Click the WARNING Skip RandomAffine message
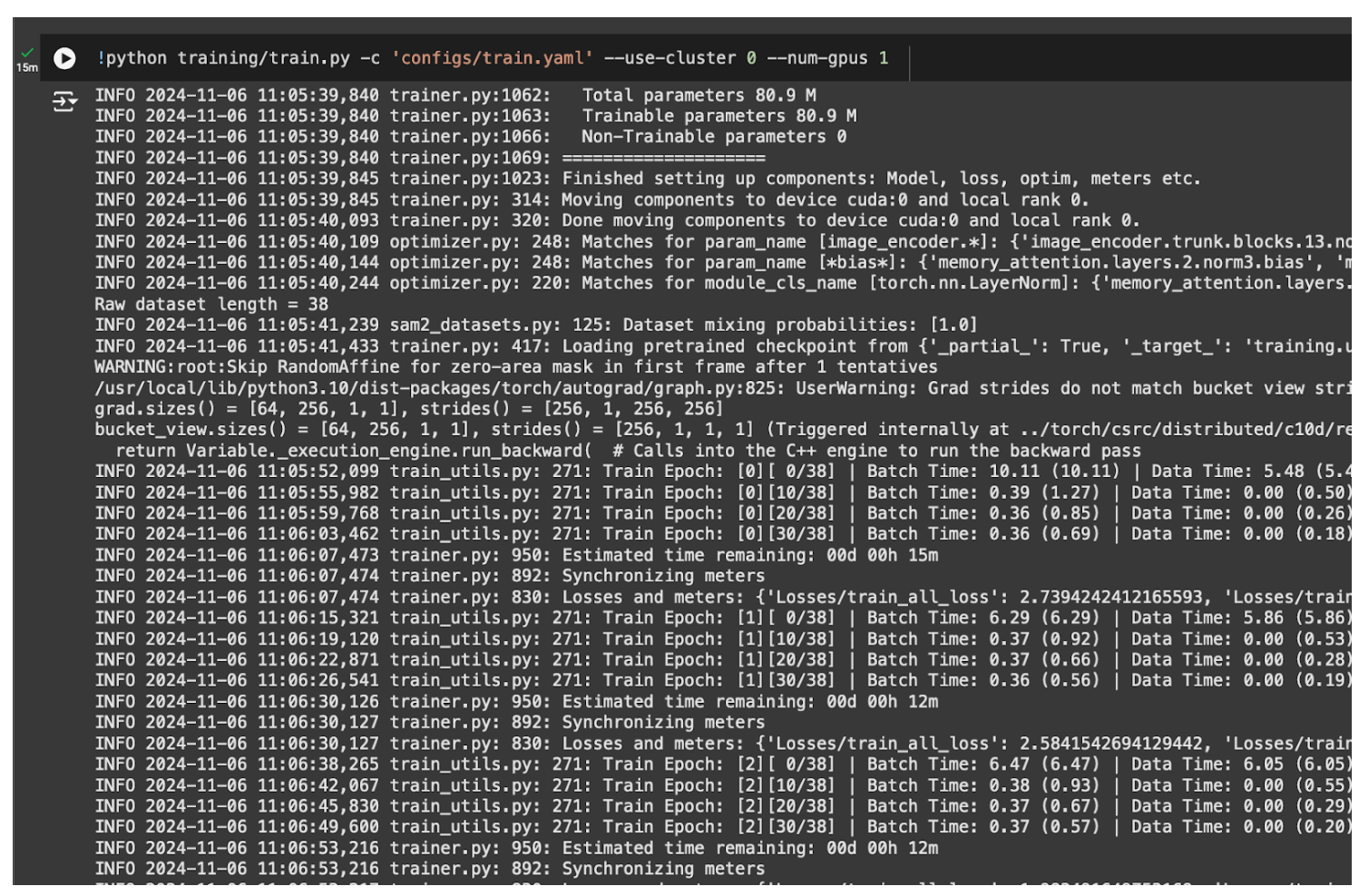The image size is (1359, 896). point(515,367)
